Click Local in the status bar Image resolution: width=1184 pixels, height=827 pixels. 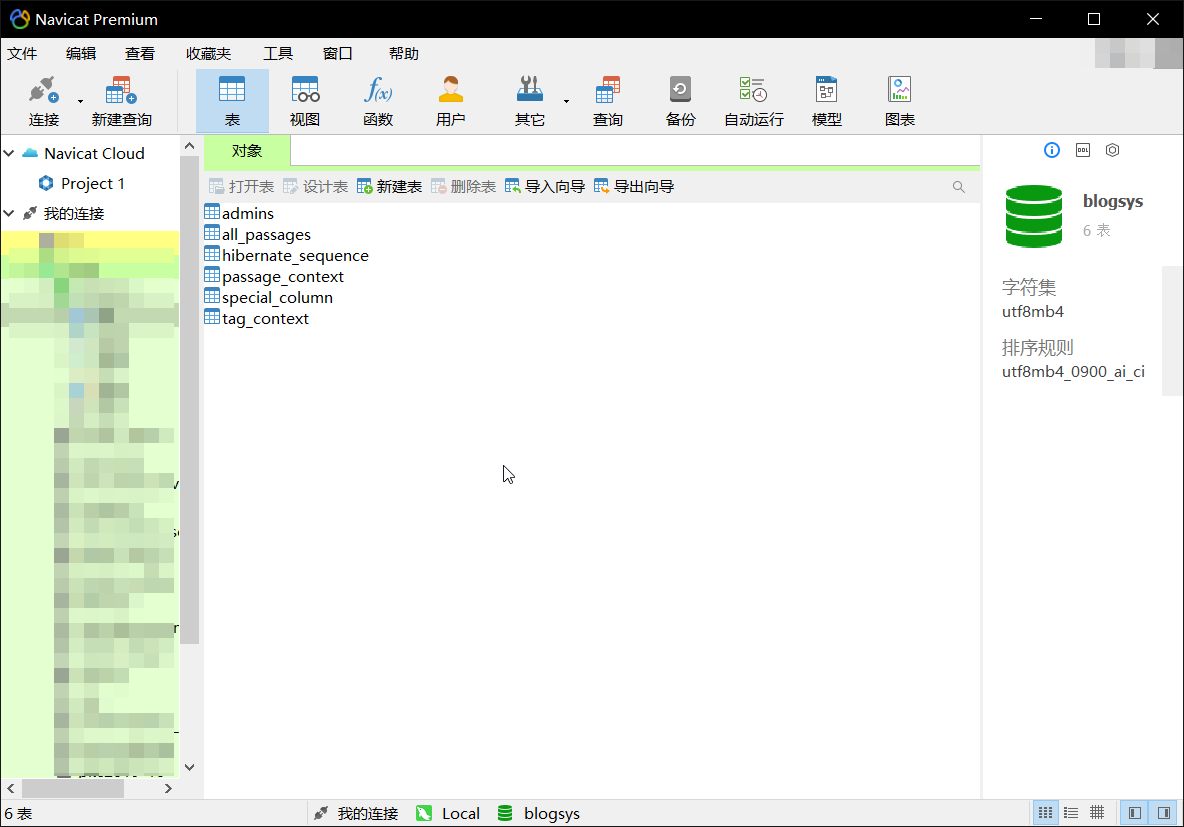449,813
